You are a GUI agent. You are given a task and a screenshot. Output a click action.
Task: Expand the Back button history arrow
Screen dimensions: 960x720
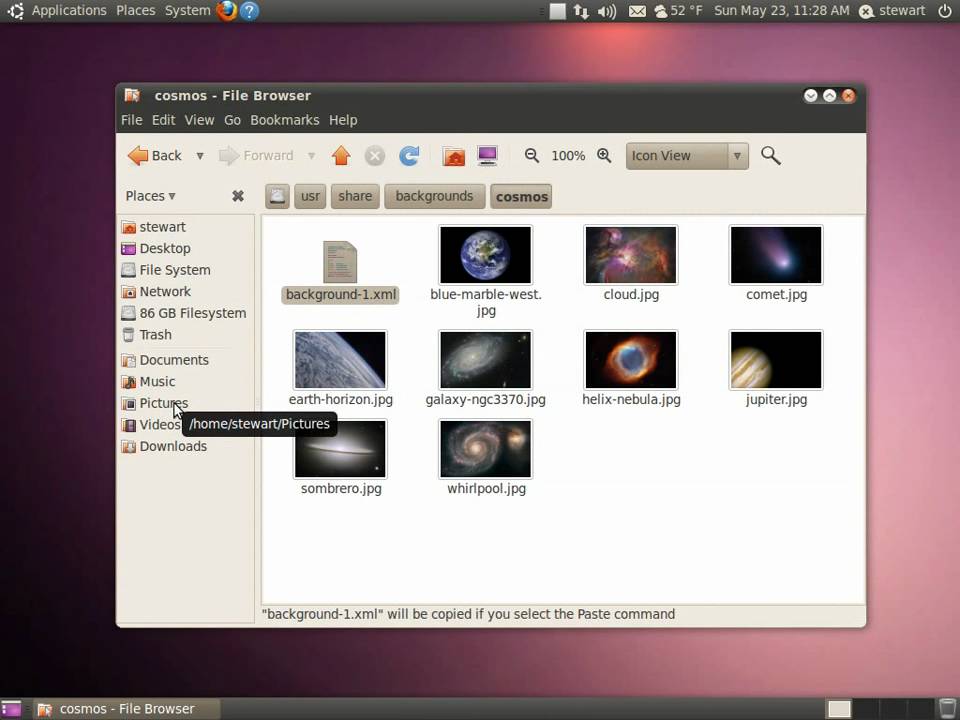point(199,155)
